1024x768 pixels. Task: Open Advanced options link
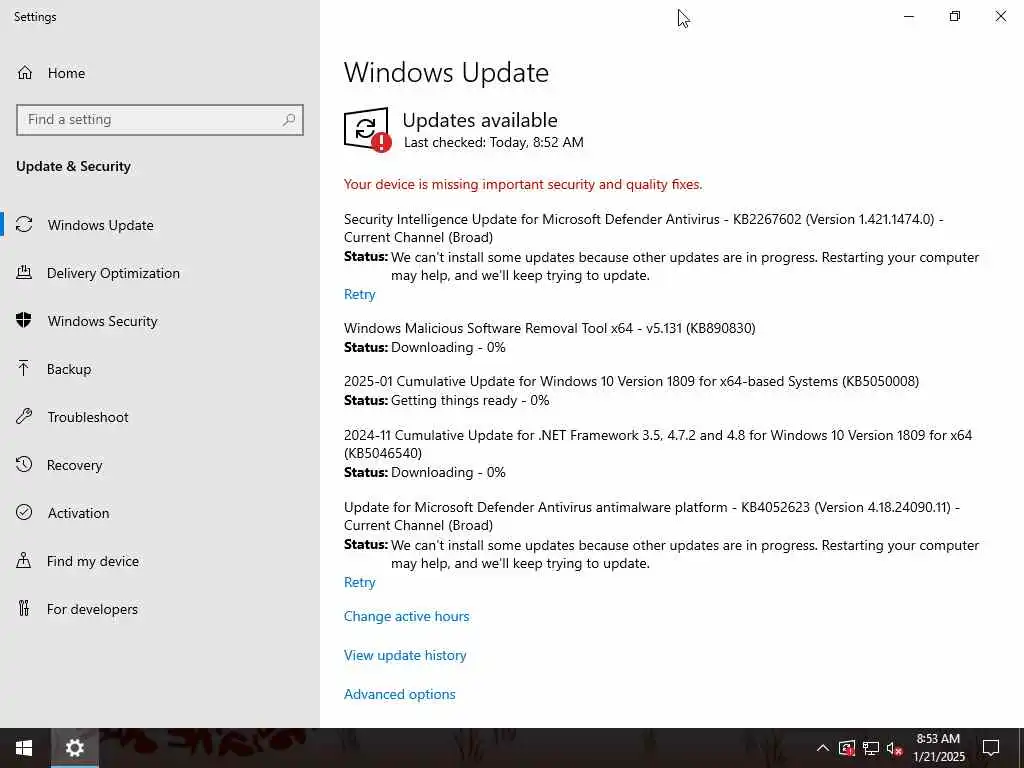pos(400,694)
